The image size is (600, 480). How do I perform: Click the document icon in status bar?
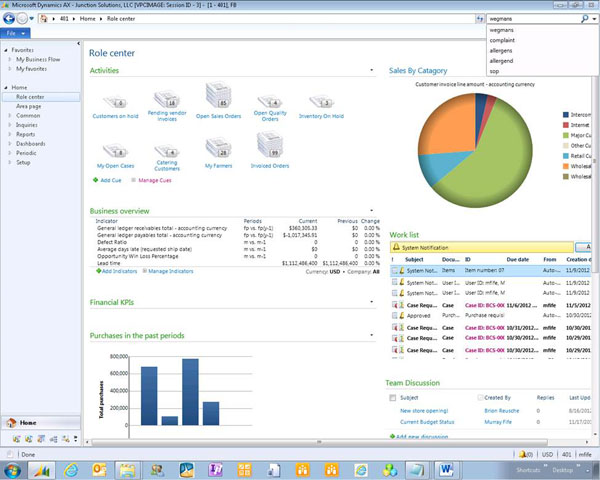(x=10, y=454)
